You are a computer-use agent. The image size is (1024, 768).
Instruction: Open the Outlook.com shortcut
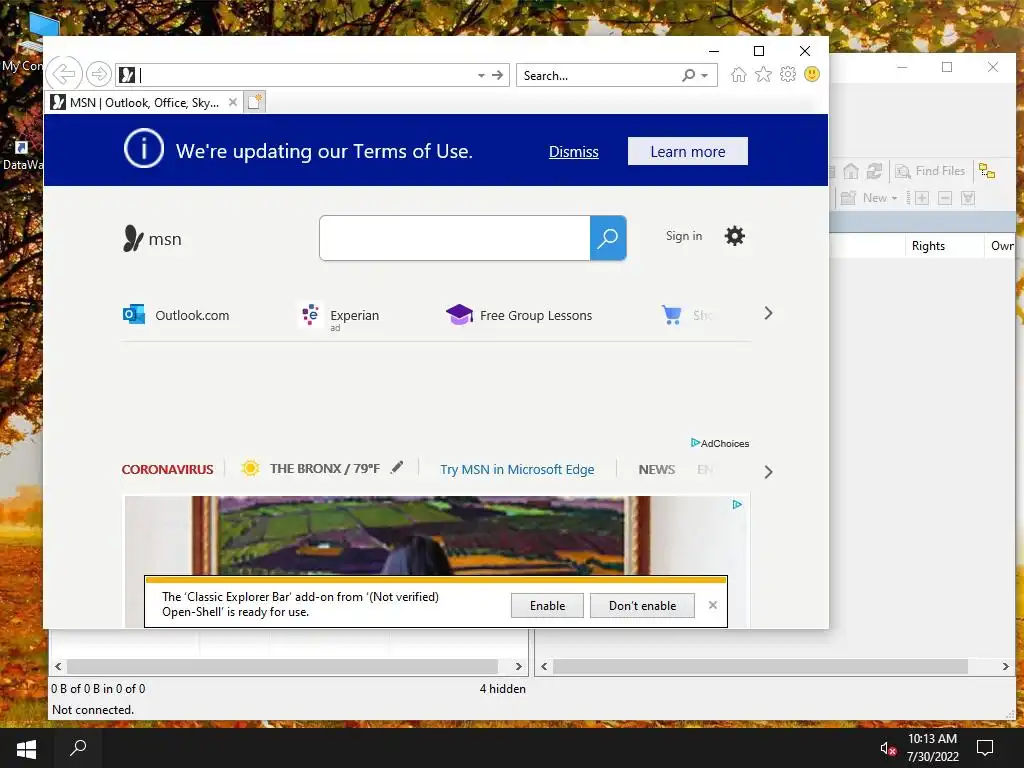click(176, 315)
